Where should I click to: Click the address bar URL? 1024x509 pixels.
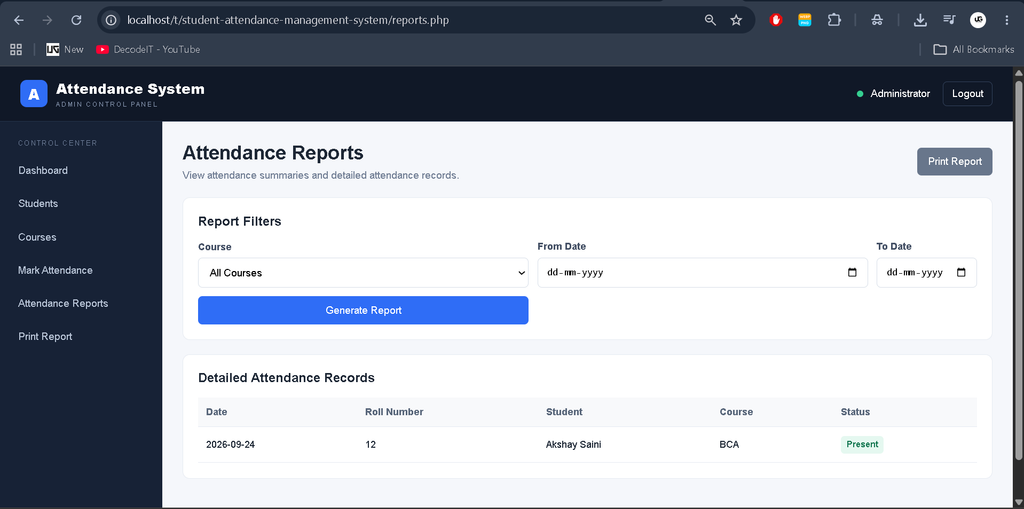coord(288,20)
